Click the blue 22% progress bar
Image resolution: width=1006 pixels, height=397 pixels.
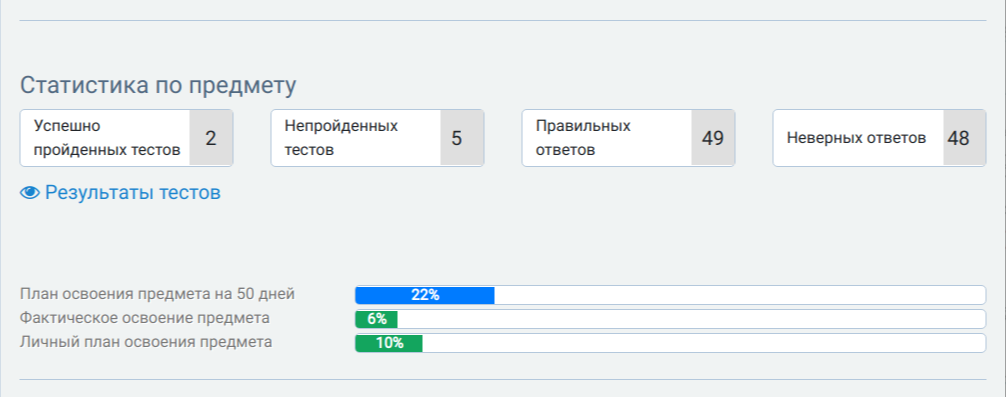tap(425, 295)
